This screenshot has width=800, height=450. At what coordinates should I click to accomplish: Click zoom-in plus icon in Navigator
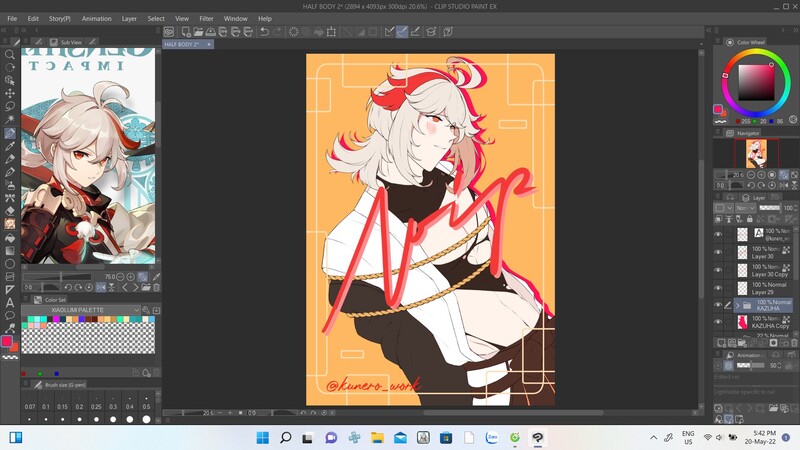[761, 174]
